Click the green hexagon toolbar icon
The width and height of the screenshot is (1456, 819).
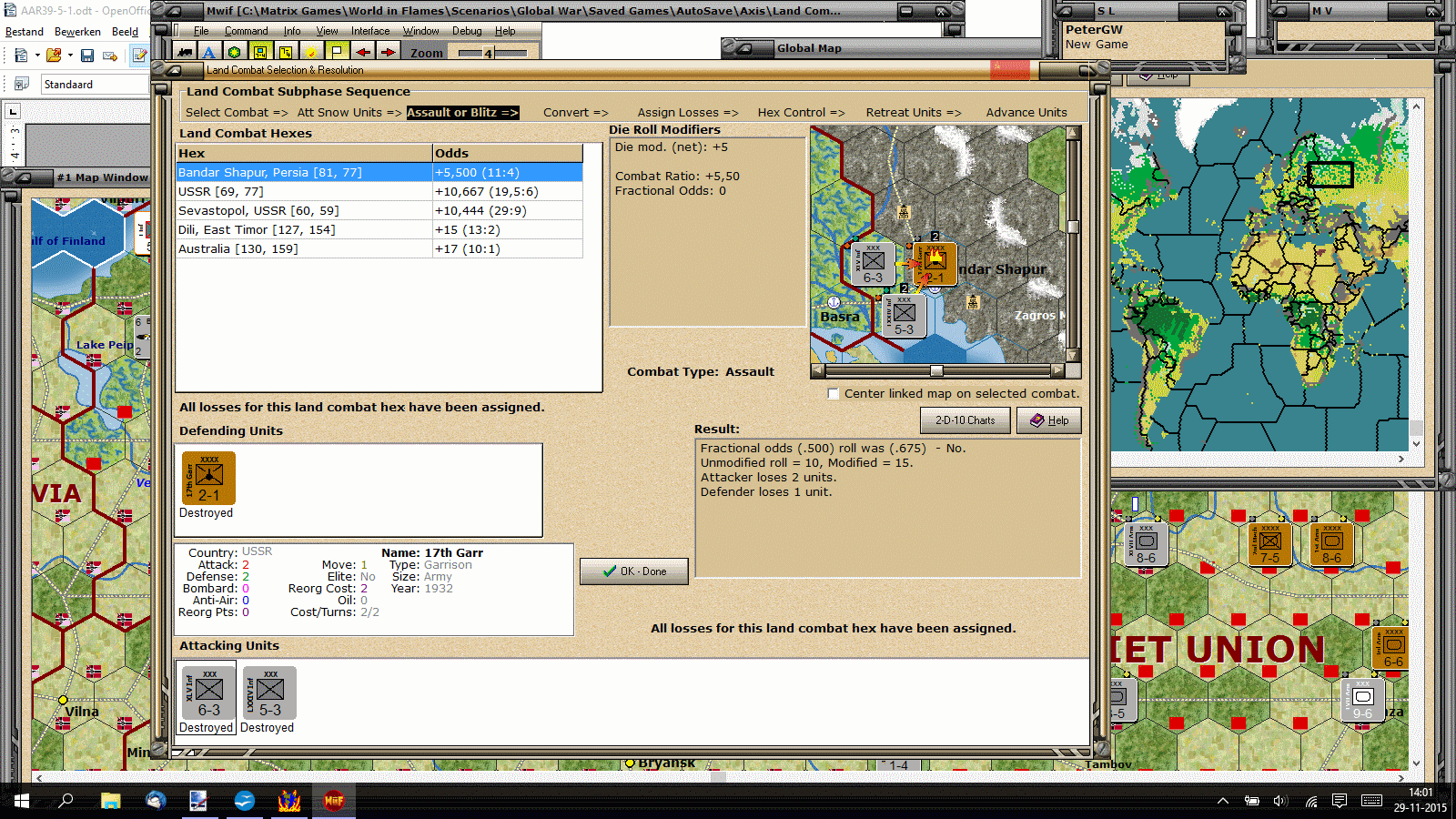point(235,53)
